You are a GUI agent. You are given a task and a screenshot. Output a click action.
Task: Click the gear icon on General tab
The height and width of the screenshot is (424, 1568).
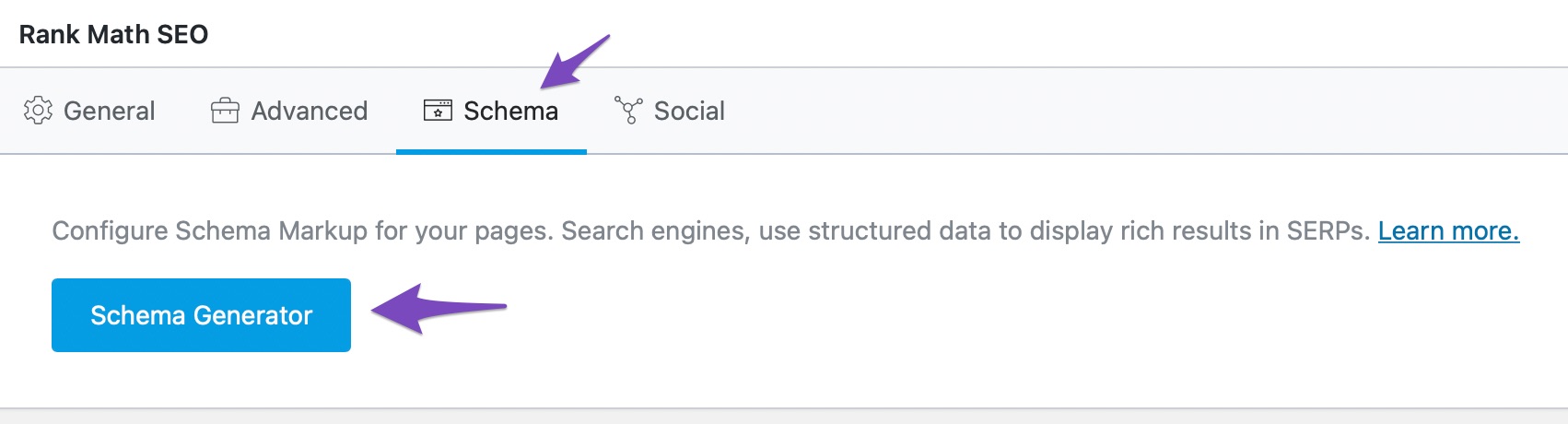click(38, 111)
